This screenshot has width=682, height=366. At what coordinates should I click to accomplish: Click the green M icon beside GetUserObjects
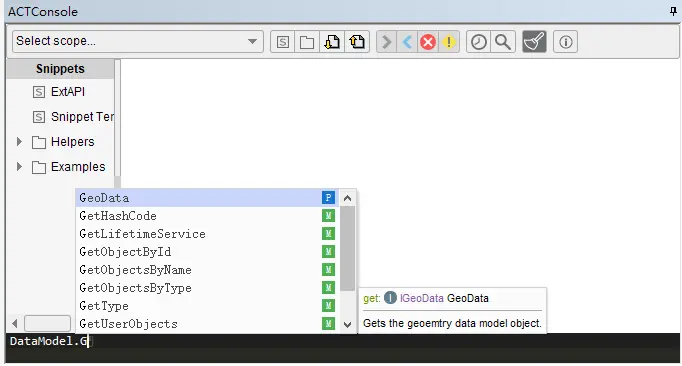click(x=328, y=324)
